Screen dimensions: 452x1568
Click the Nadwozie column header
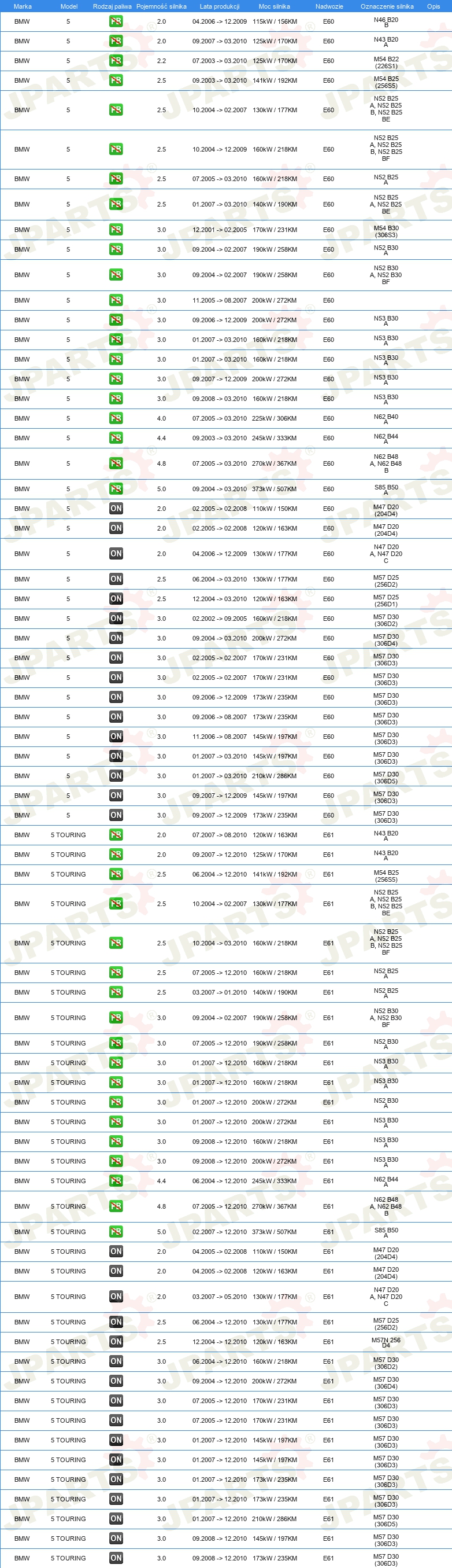pyautogui.click(x=329, y=6)
